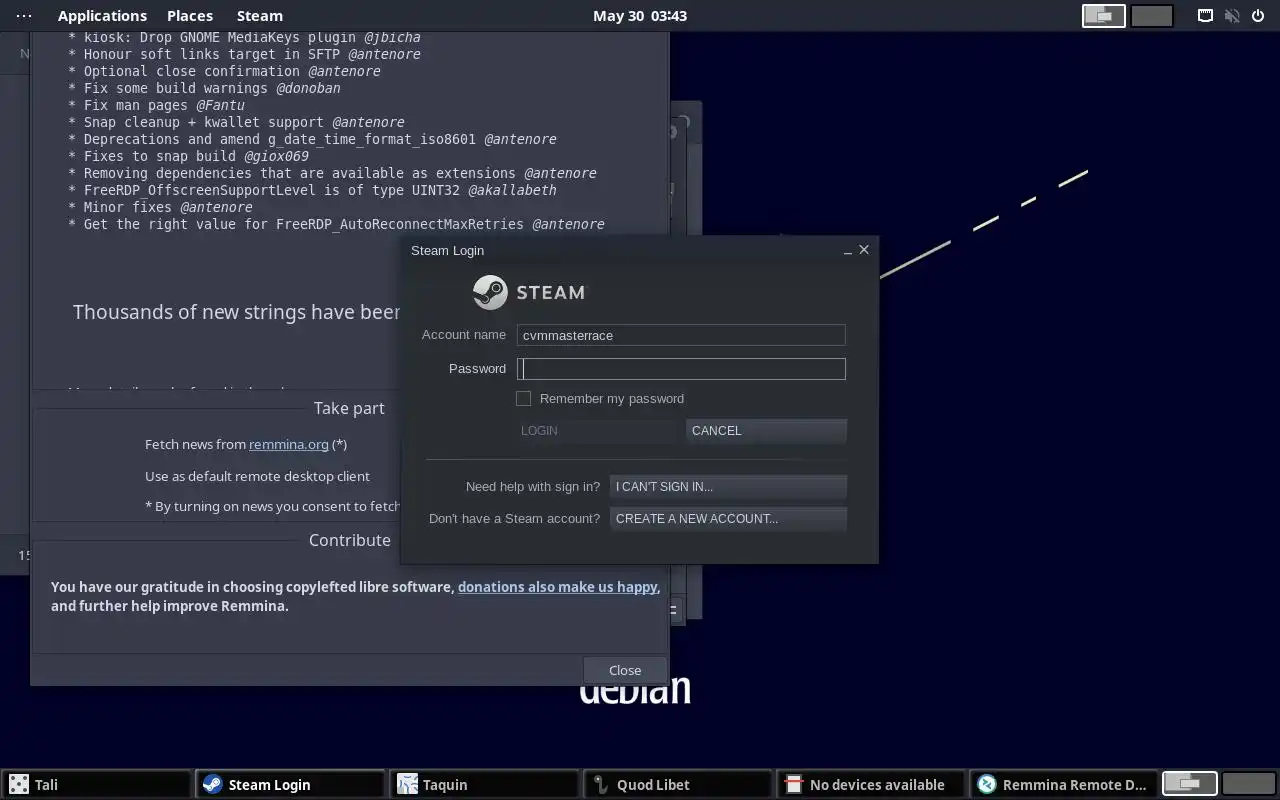This screenshot has height=800, width=1280.
Task: Click the Tali dice icon in taskbar
Action: (x=19, y=784)
